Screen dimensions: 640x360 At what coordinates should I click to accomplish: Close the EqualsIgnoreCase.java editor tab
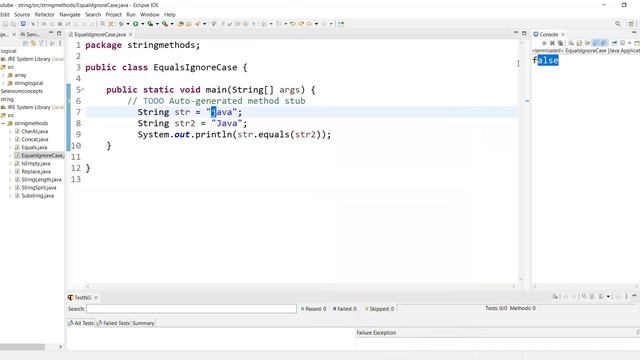point(131,34)
